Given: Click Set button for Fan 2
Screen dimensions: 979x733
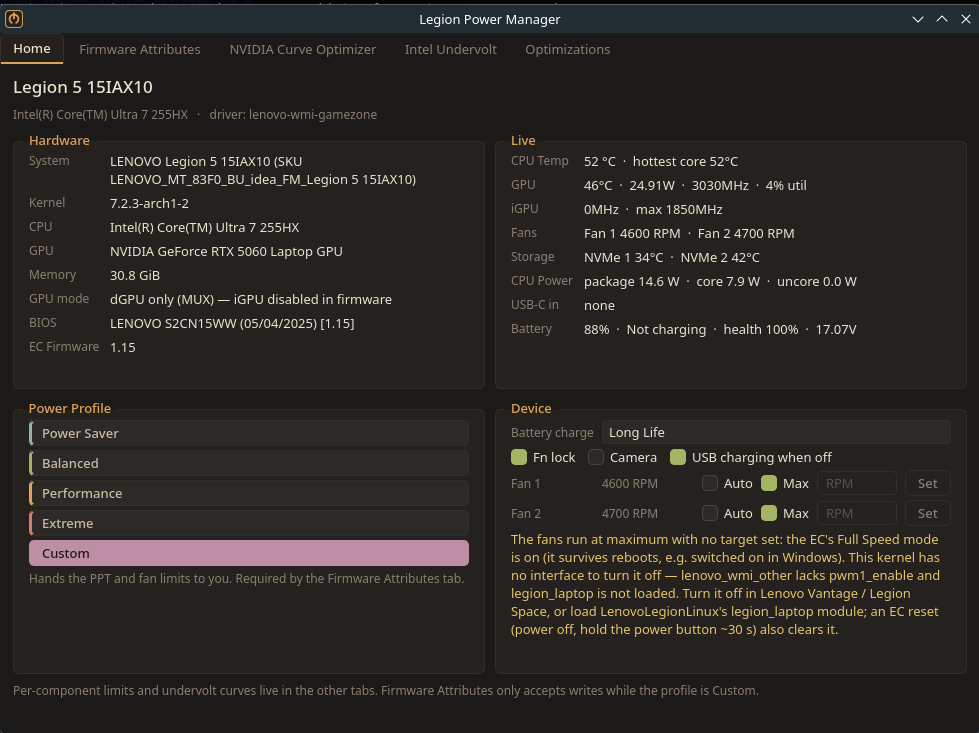Looking at the screenshot, I should [x=928, y=513].
